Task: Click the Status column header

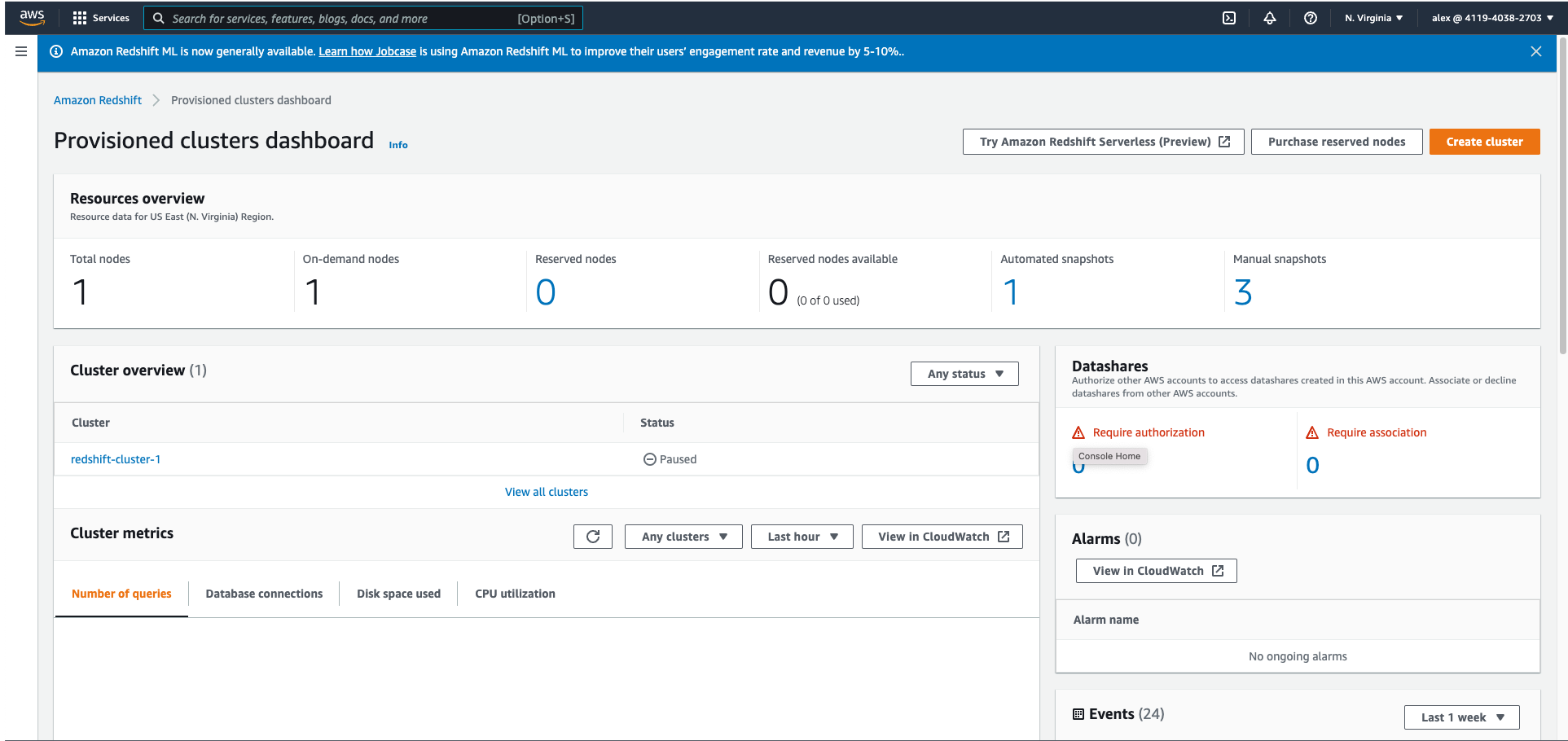Action: coord(657,423)
